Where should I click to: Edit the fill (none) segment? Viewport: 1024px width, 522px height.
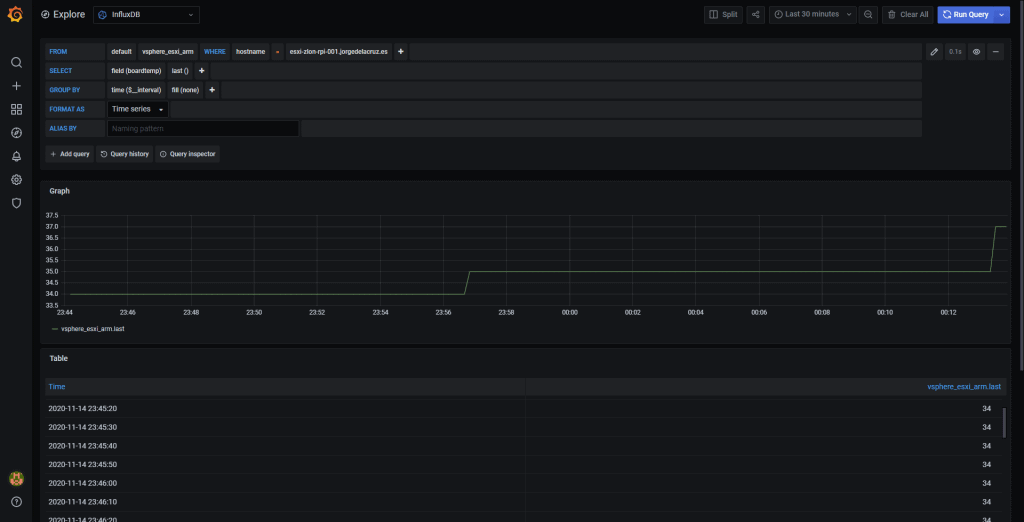185,90
